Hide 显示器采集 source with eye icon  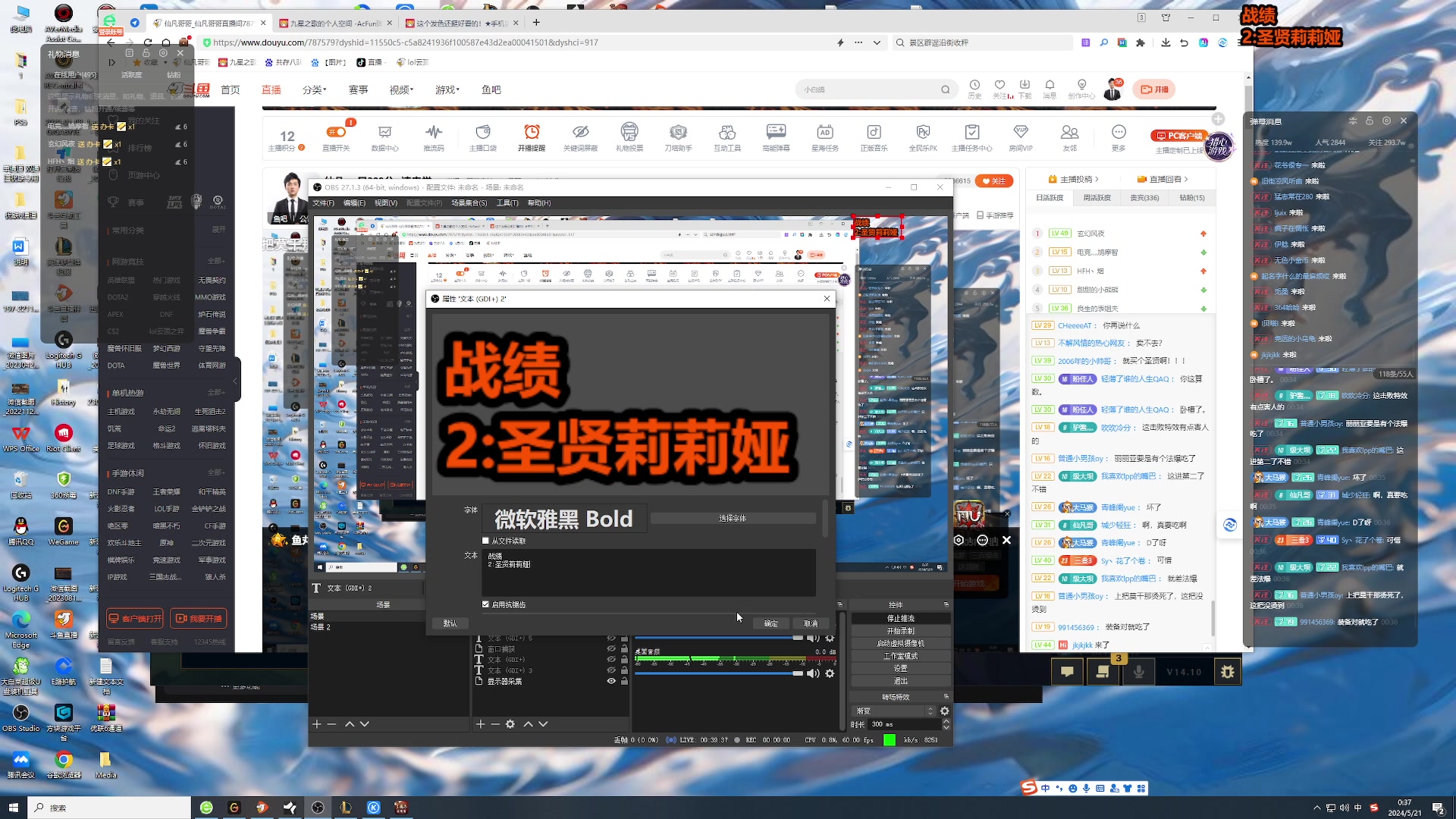click(611, 681)
